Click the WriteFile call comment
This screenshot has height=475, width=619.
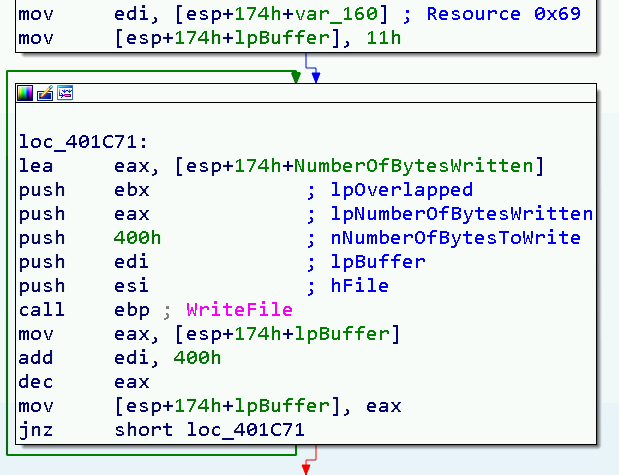(x=239, y=310)
